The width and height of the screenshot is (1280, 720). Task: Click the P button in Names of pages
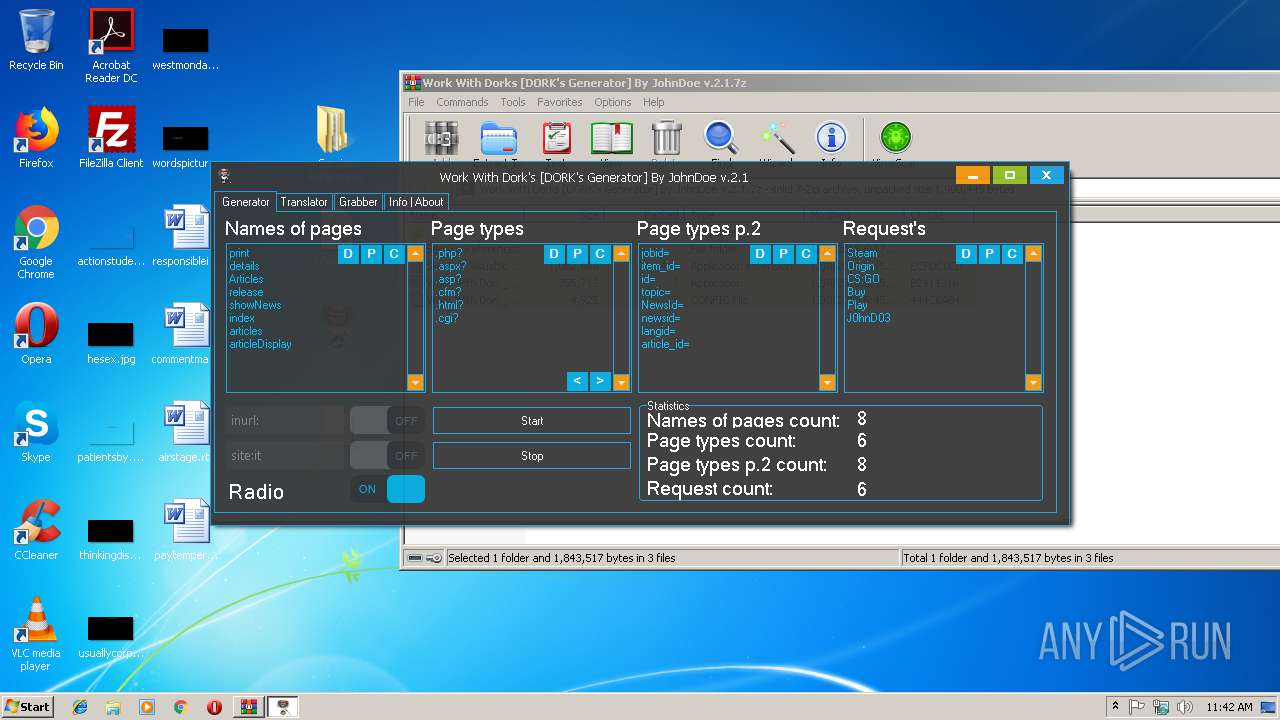tap(371, 254)
